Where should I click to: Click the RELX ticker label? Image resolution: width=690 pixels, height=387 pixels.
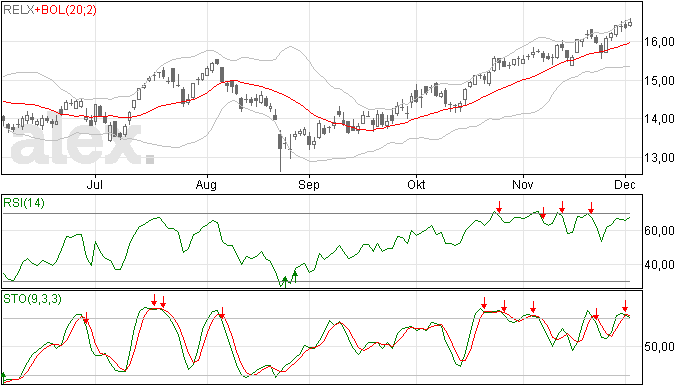pyautogui.click(x=19, y=10)
